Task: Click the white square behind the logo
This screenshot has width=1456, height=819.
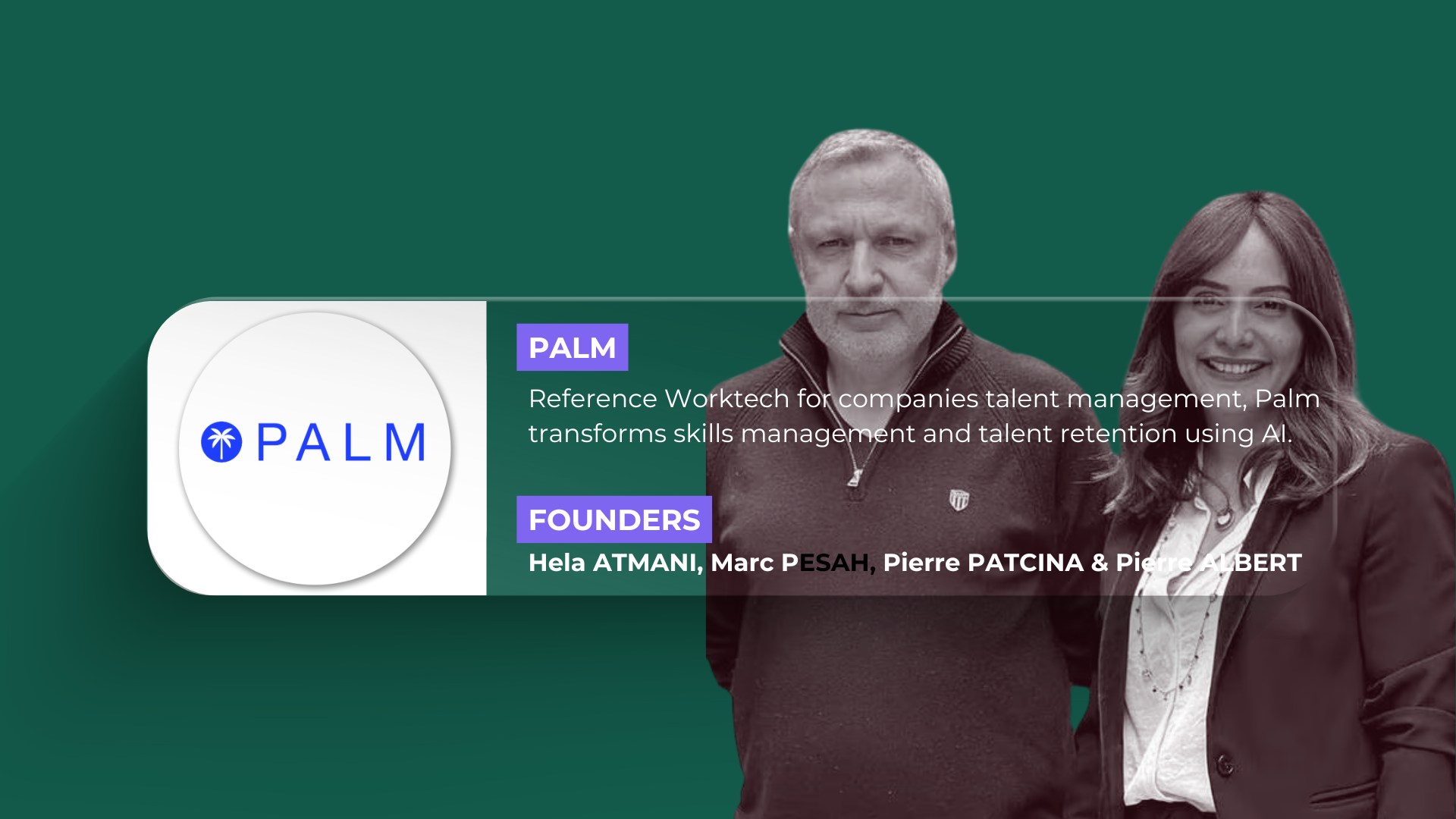Action: [317, 448]
